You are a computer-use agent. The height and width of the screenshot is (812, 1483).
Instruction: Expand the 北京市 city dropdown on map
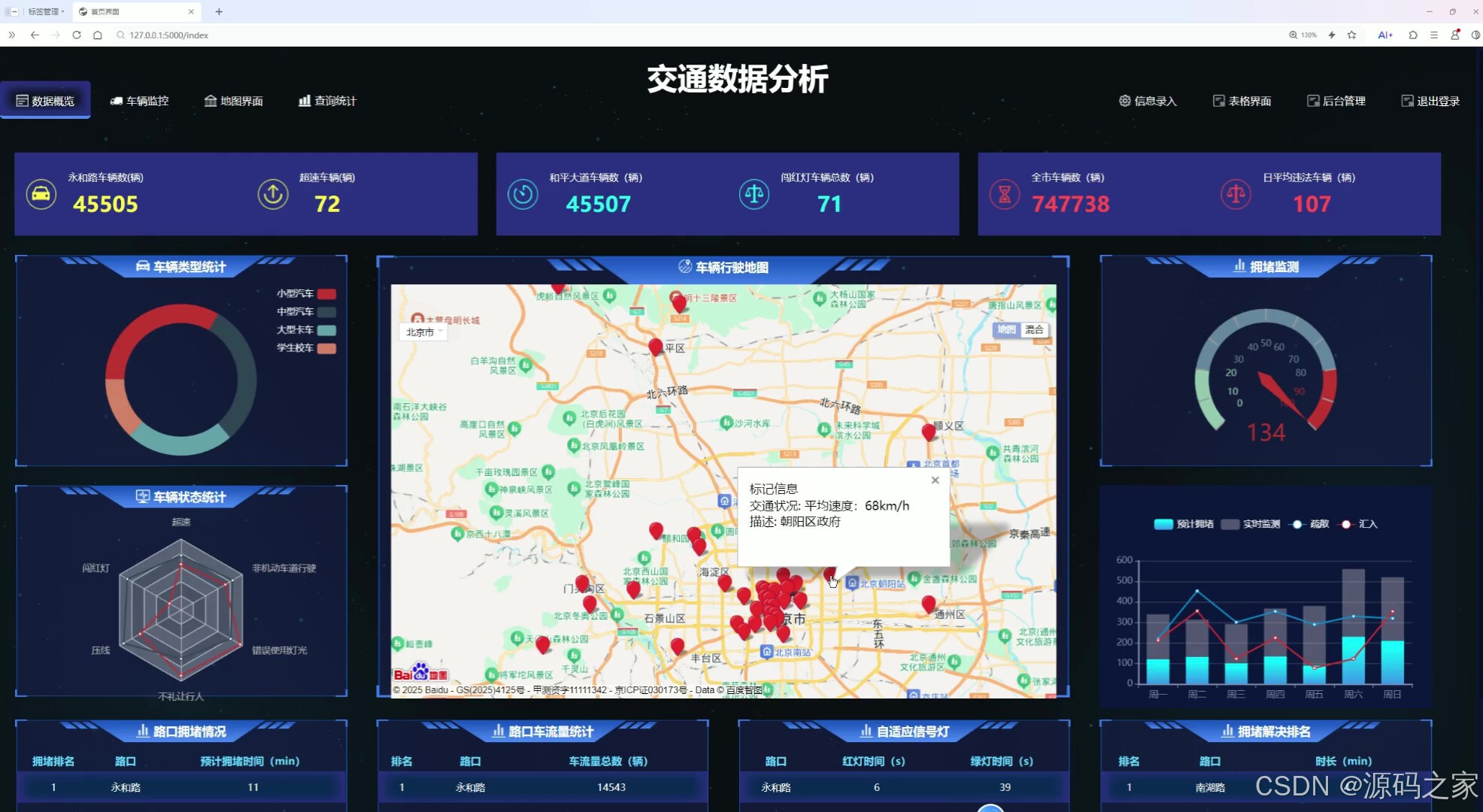click(423, 332)
